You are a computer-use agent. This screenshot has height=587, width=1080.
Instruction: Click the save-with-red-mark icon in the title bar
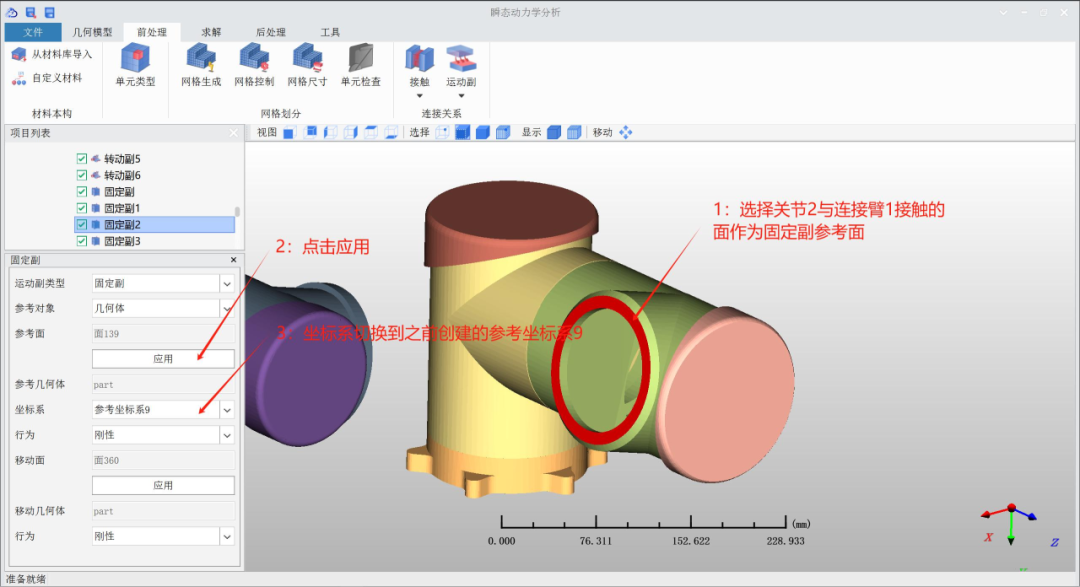31,12
